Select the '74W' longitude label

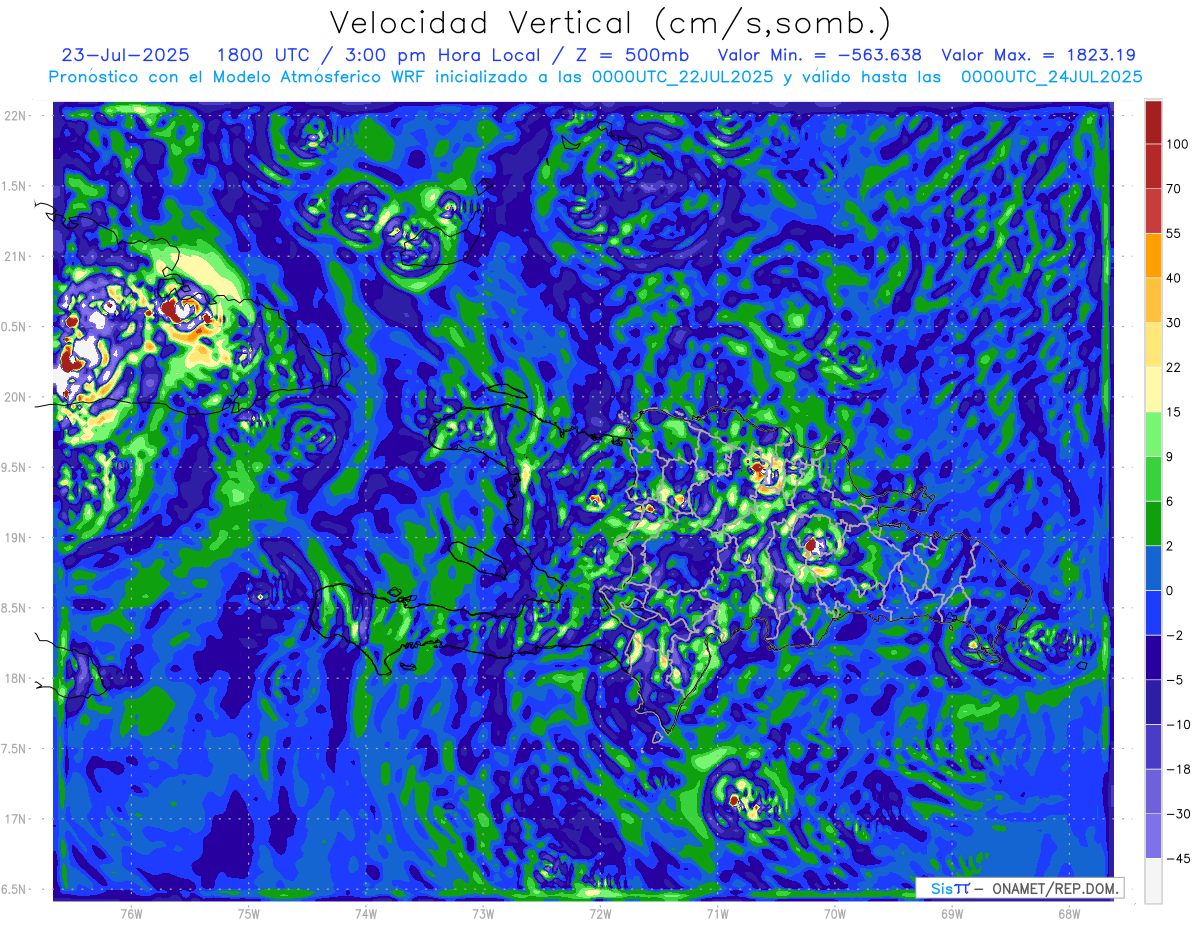(x=366, y=914)
